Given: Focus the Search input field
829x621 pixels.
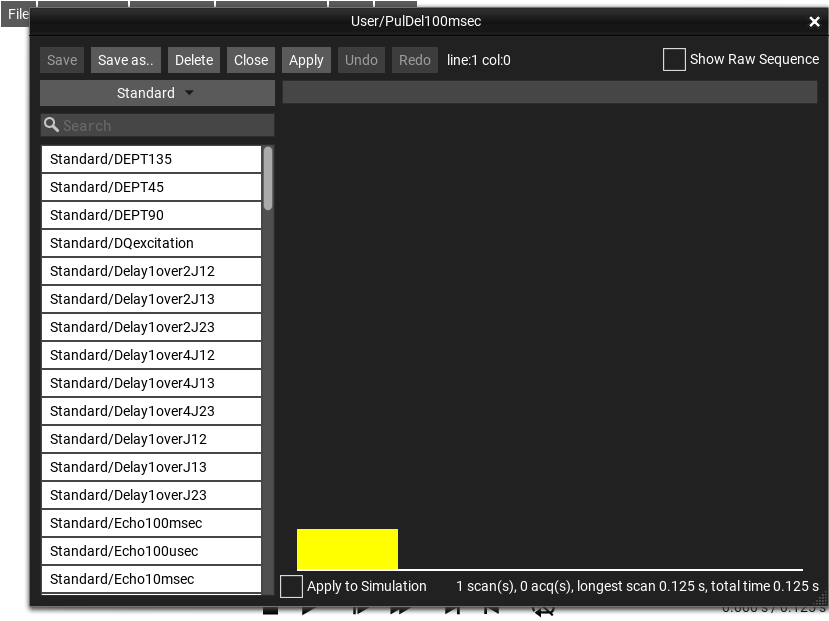Looking at the screenshot, I should [165, 125].
